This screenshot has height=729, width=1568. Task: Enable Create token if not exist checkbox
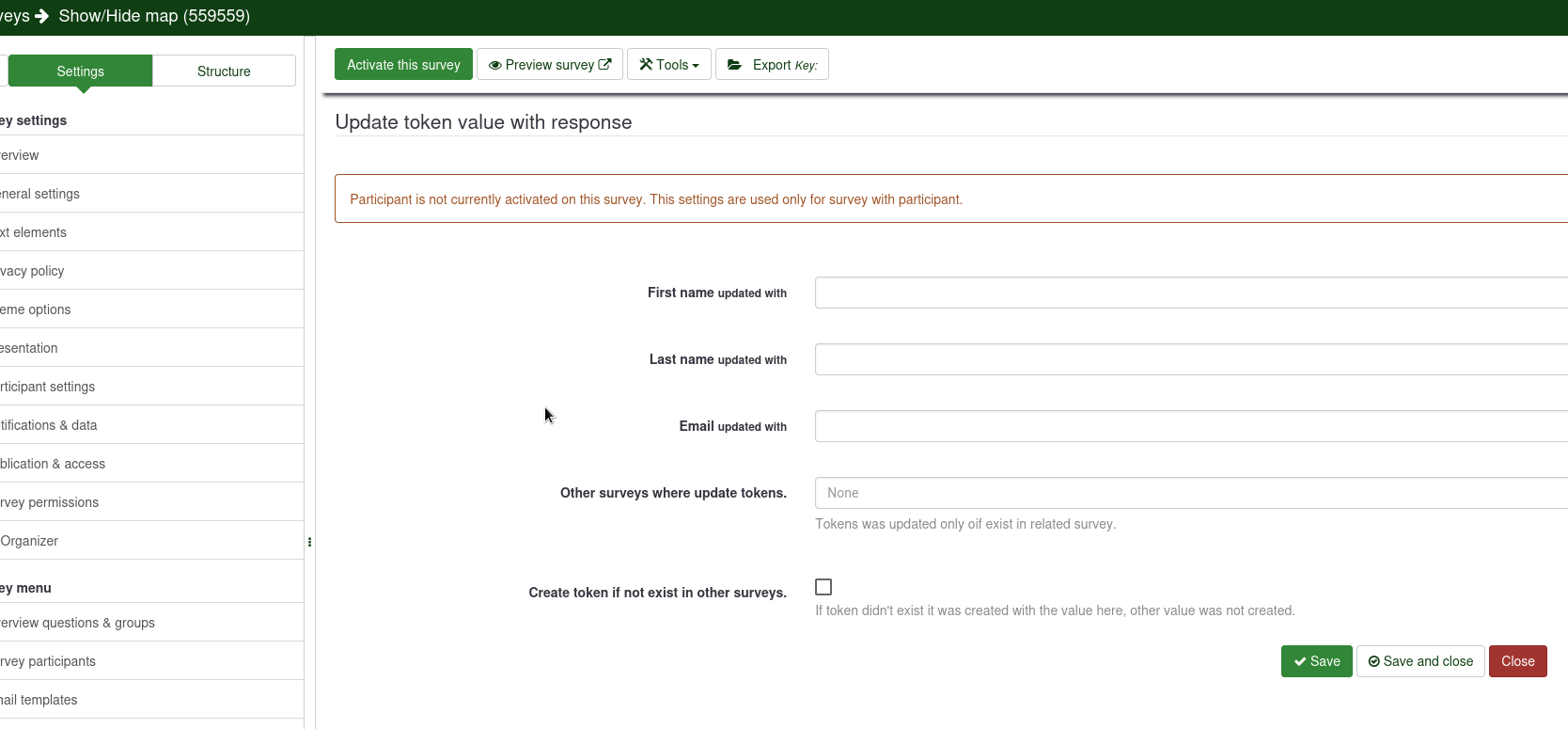point(823,587)
